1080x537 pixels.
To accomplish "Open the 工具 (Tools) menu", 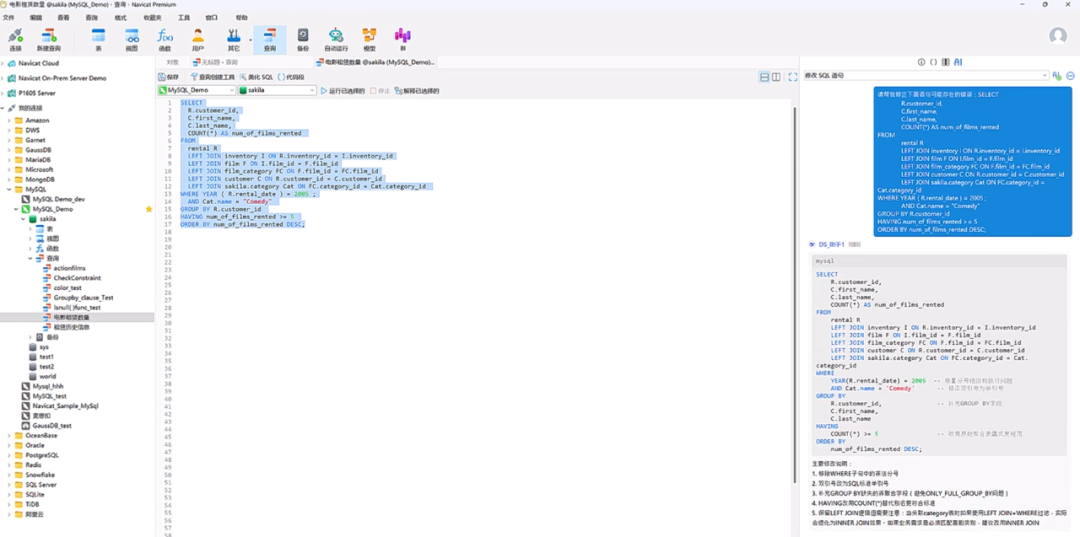I will (x=184, y=17).
